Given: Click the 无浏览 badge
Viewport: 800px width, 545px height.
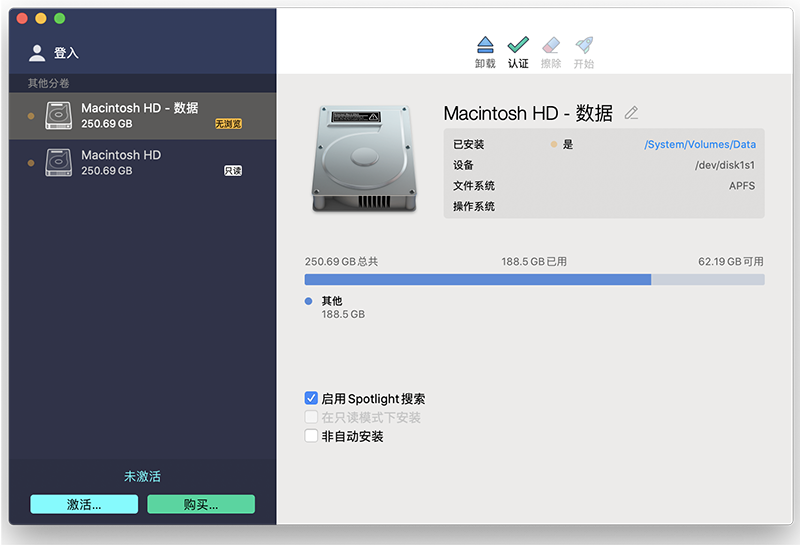Looking at the screenshot, I should 228,123.
